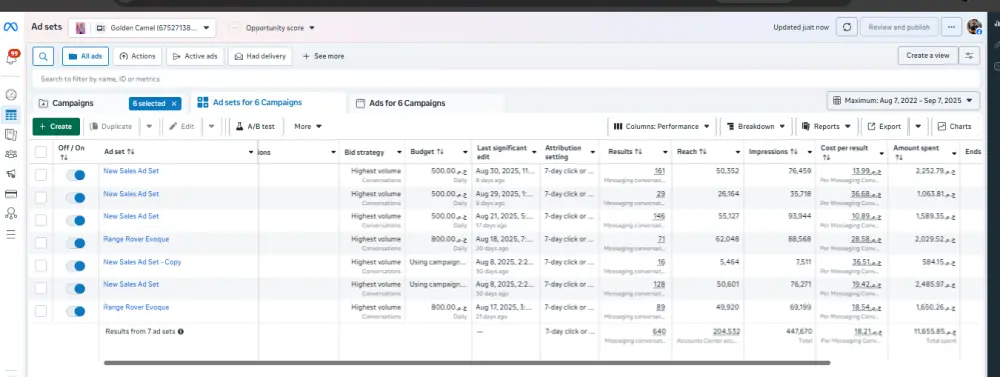
Task: Open the Billing card icon in sidebar
Action: tap(11, 194)
